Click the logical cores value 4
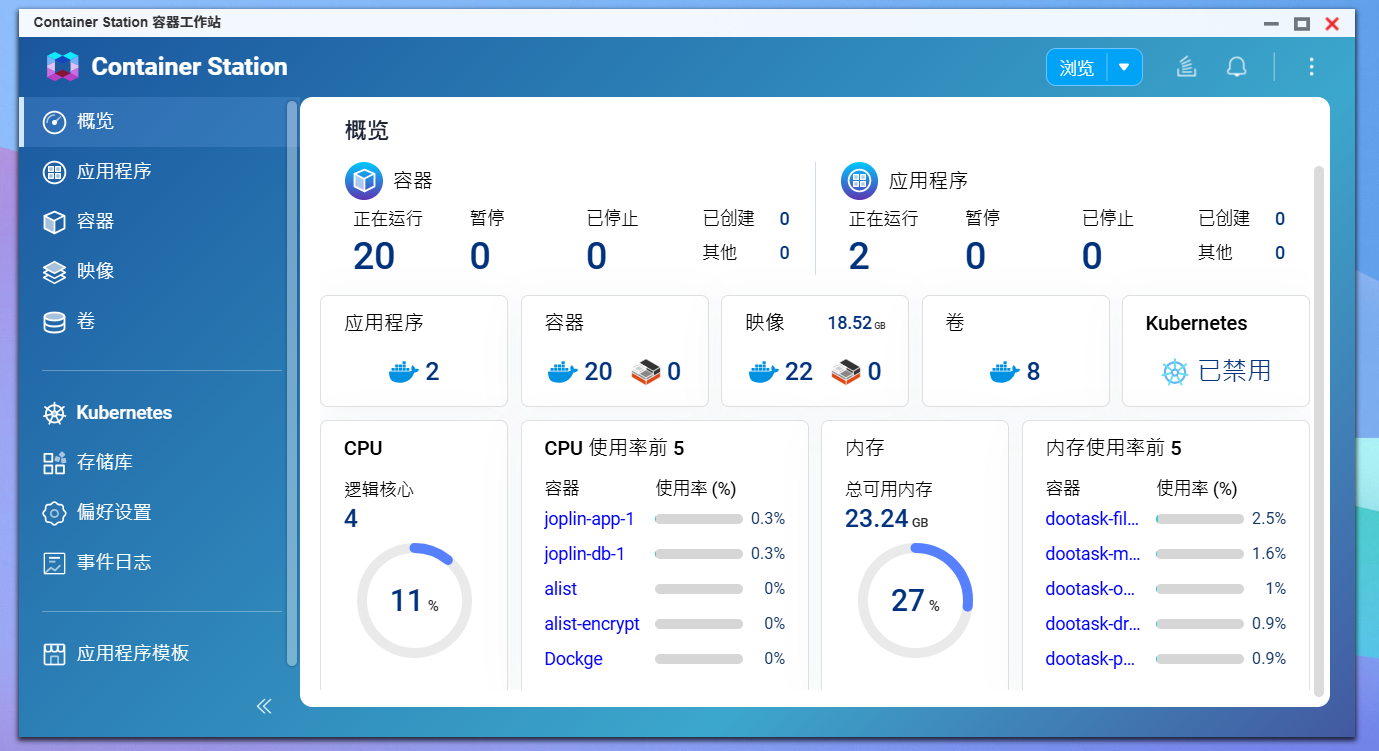This screenshot has width=1379, height=751. pos(351,518)
